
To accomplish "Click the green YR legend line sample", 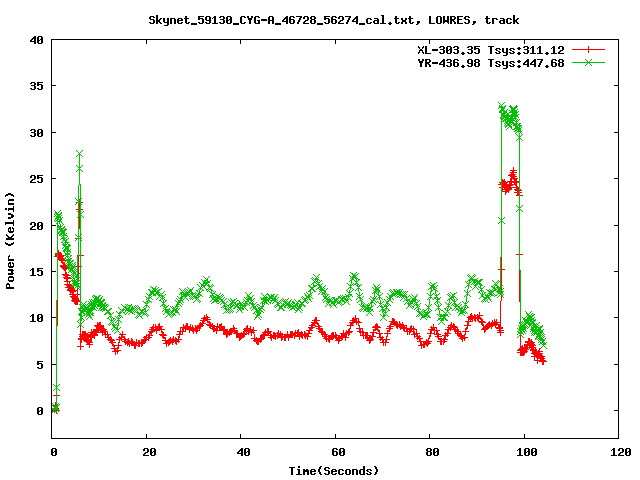I will 588,62.
